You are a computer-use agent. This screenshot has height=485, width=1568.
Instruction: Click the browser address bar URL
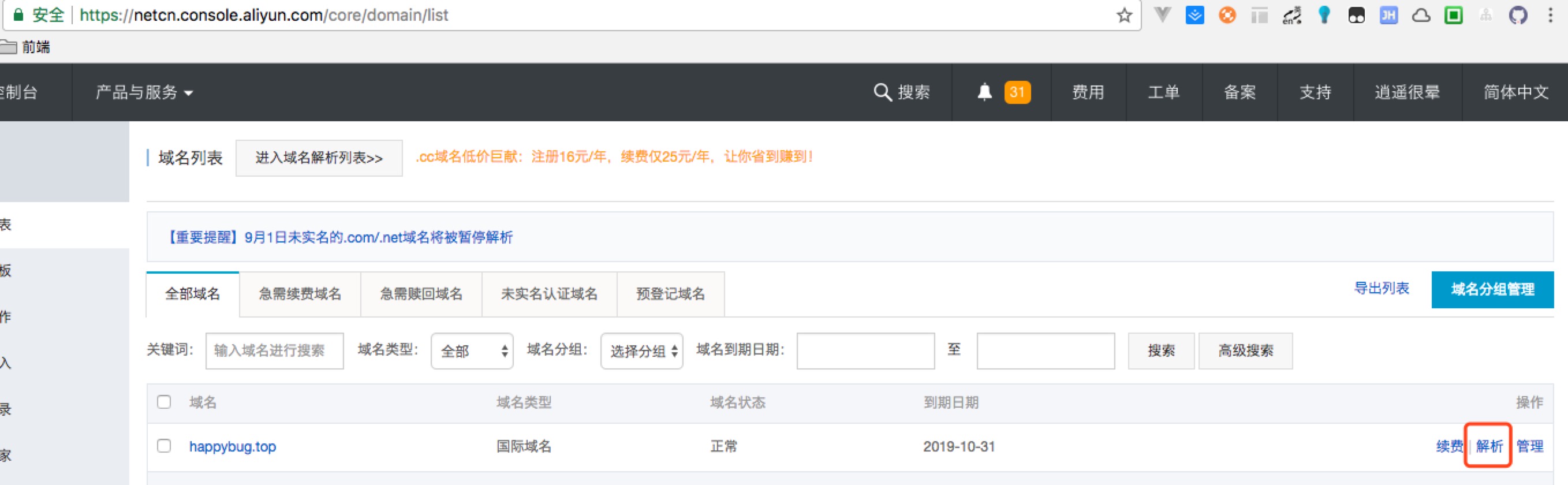(x=264, y=15)
